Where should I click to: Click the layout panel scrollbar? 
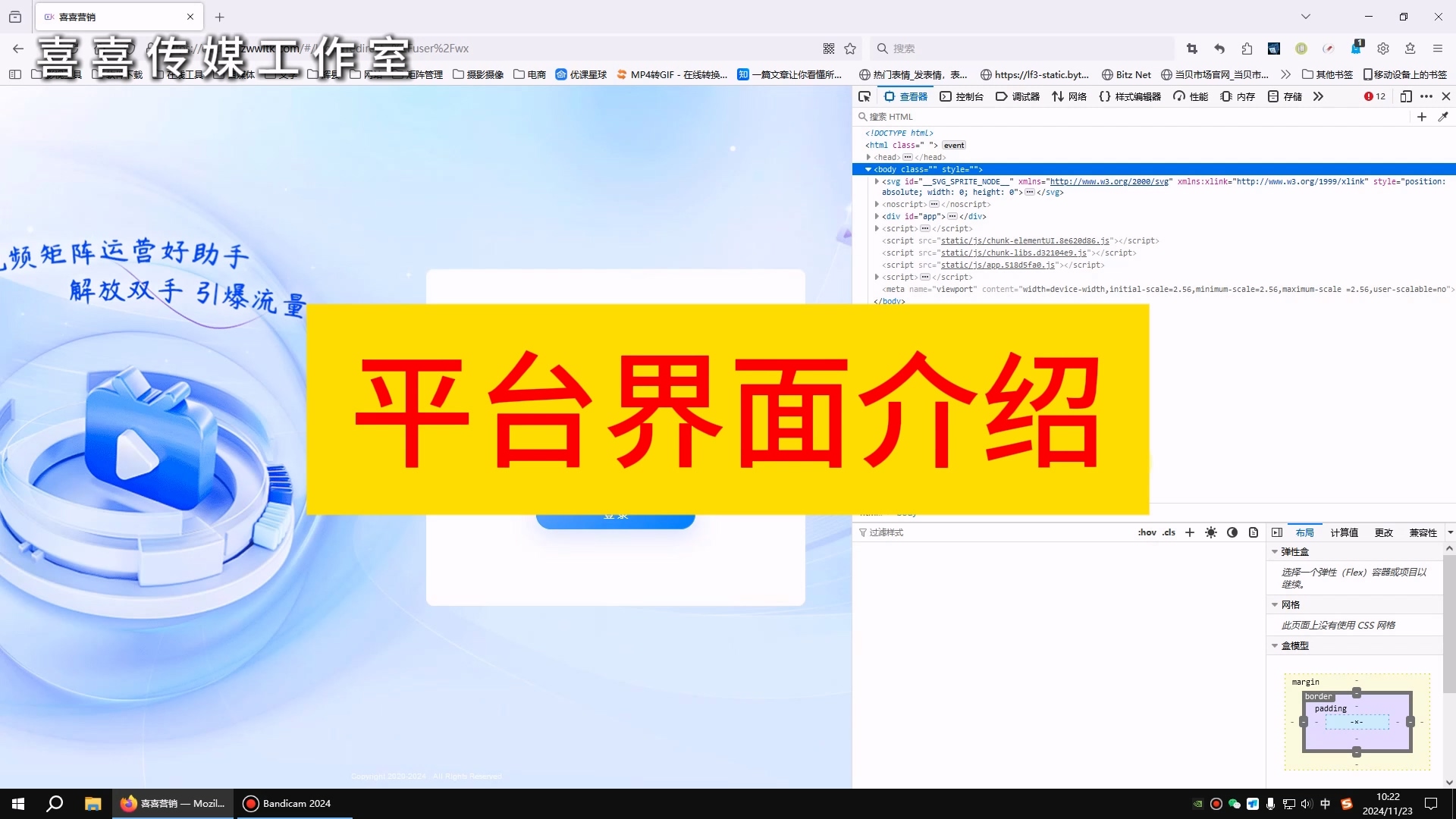point(1449,624)
